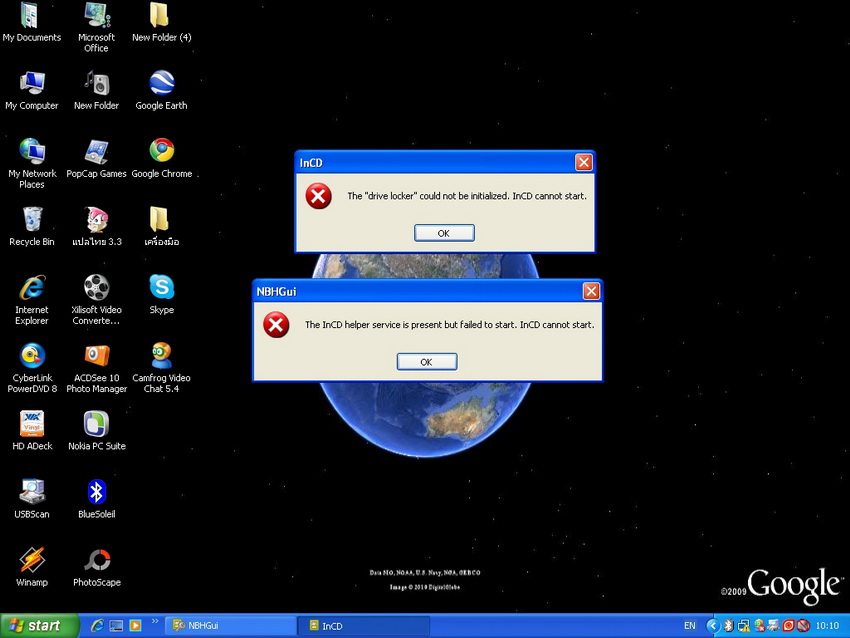Select the Google Chrome desktop icon

(x=162, y=159)
